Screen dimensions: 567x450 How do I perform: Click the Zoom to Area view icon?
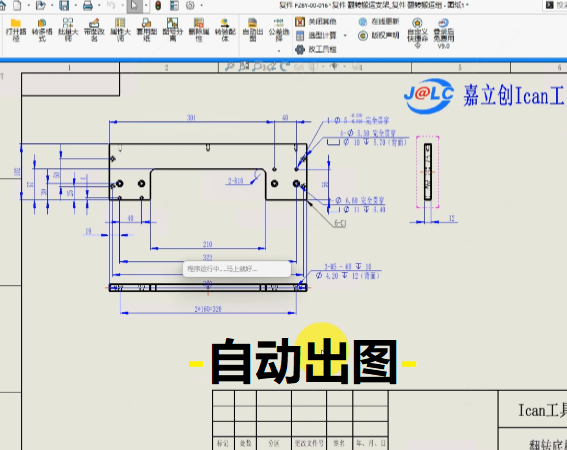click(x=244, y=67)
